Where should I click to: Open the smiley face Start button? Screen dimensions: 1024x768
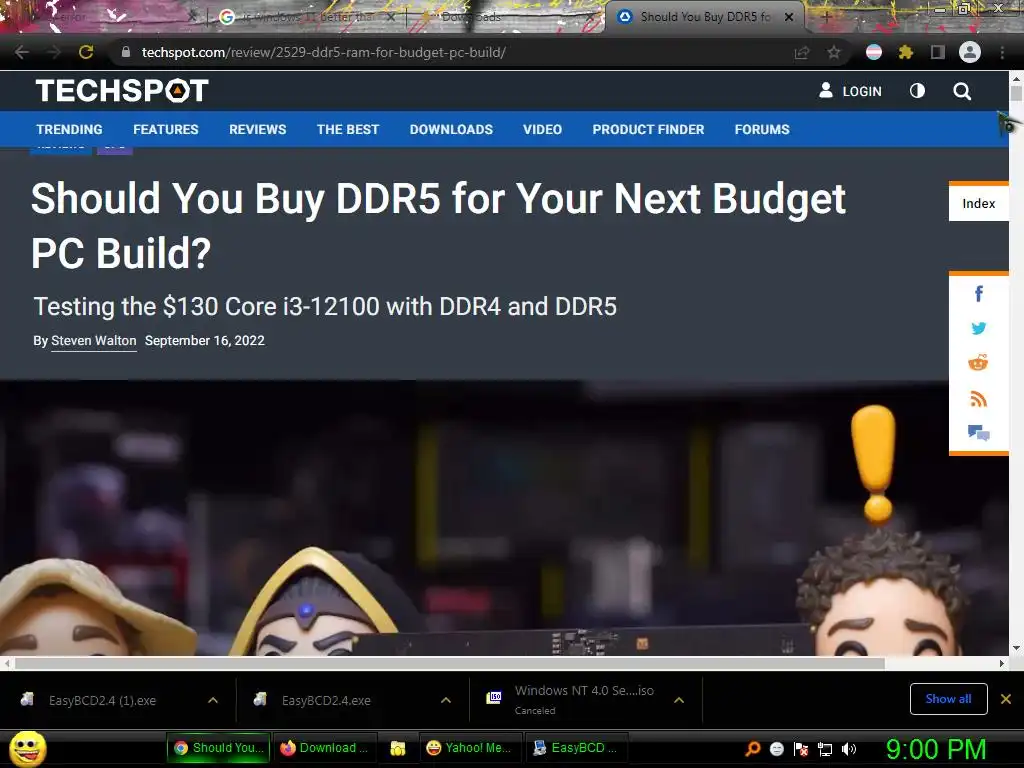(x=28, y=748)
